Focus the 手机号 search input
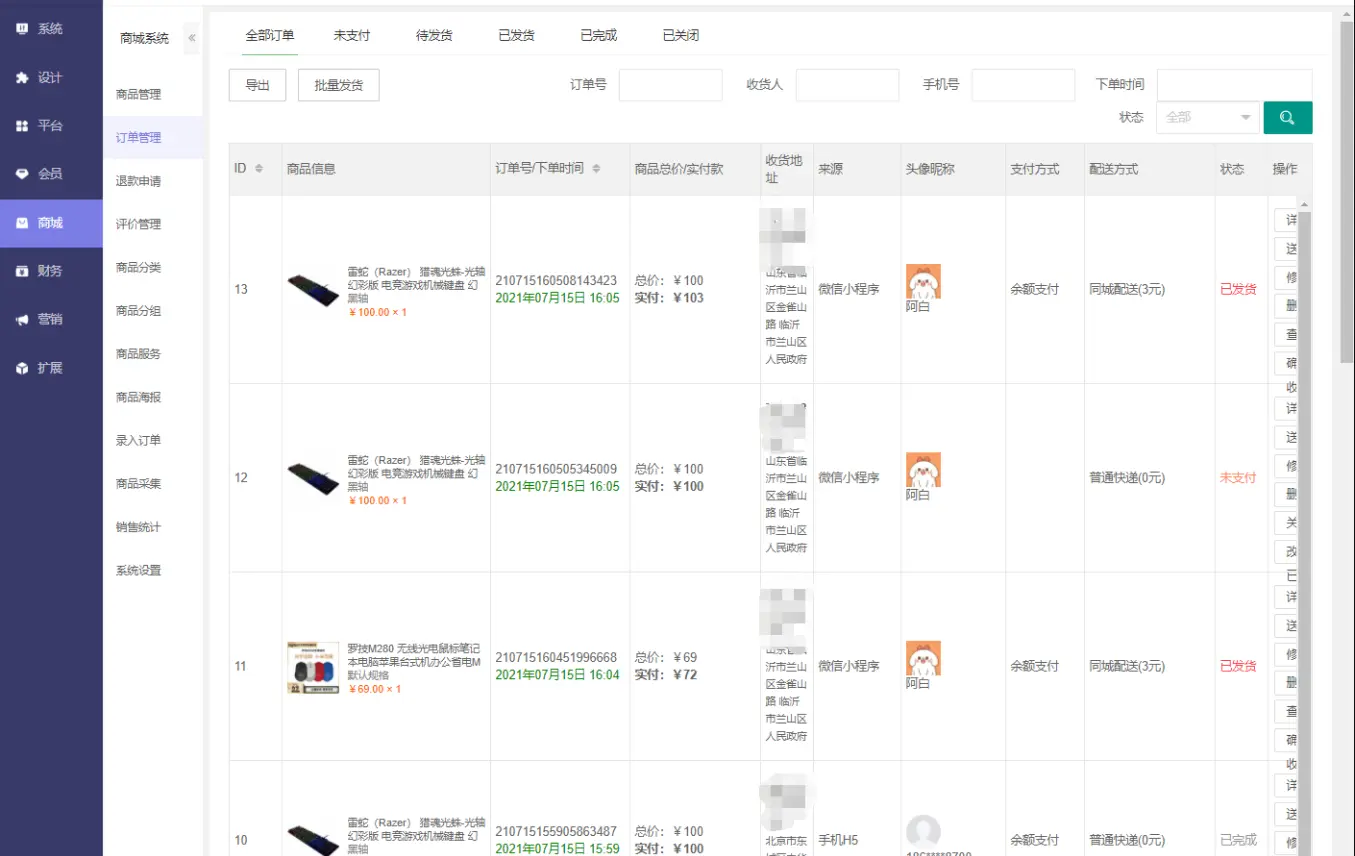 [1023, 85]
